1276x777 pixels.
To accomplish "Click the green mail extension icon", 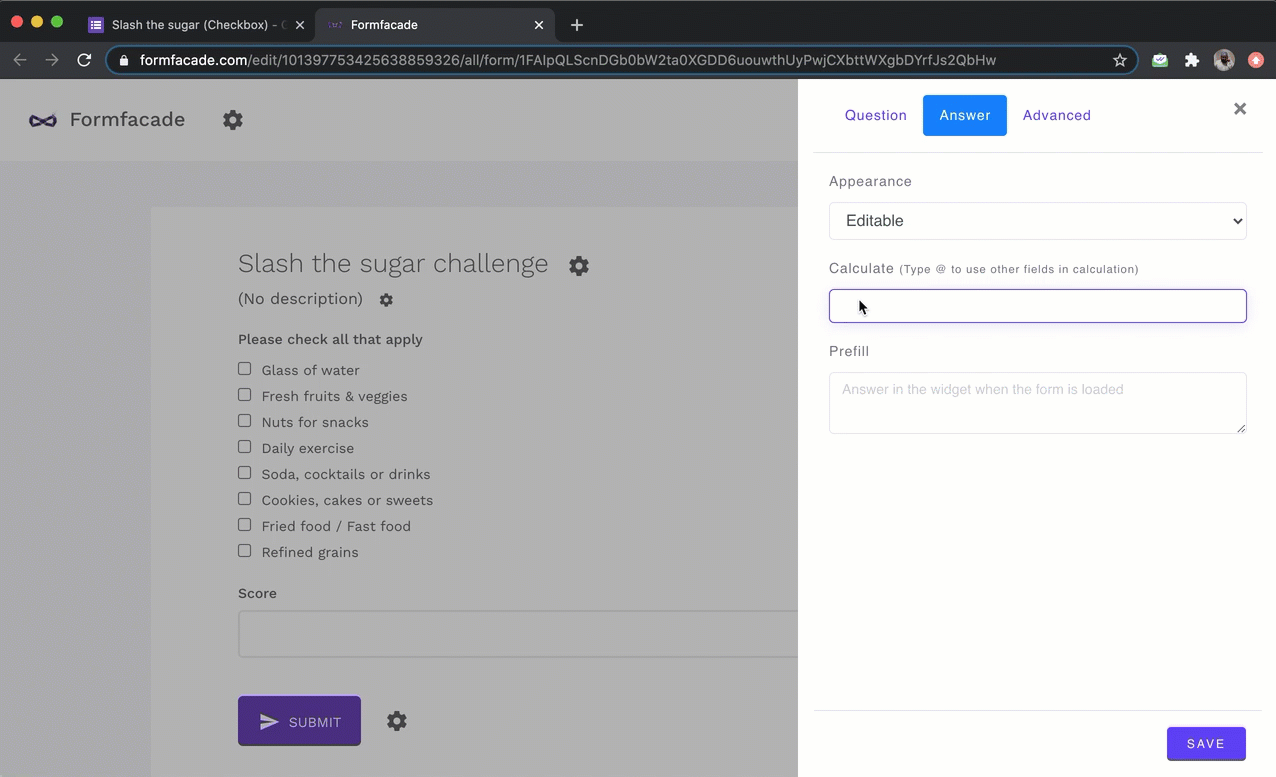I will (x=1160, y=60).
